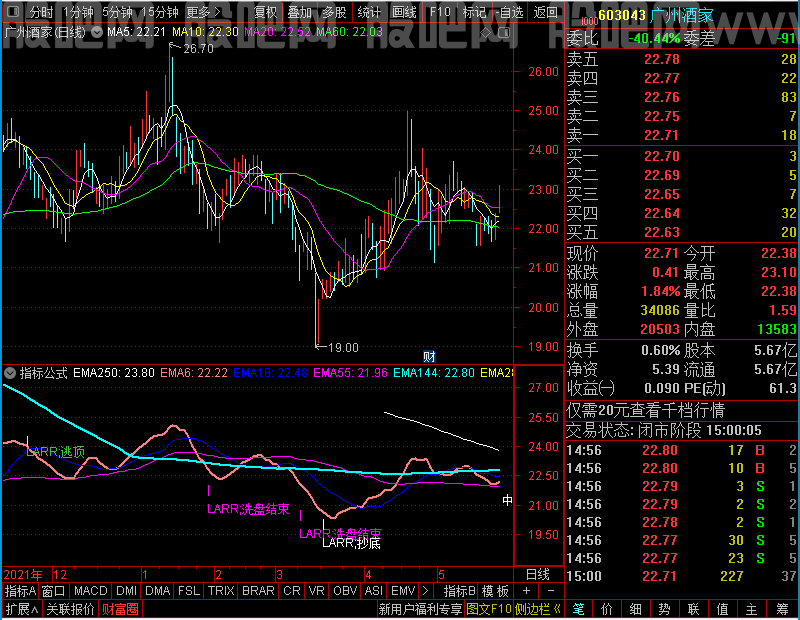Click the 日线 period label

[x=538, y=575]
